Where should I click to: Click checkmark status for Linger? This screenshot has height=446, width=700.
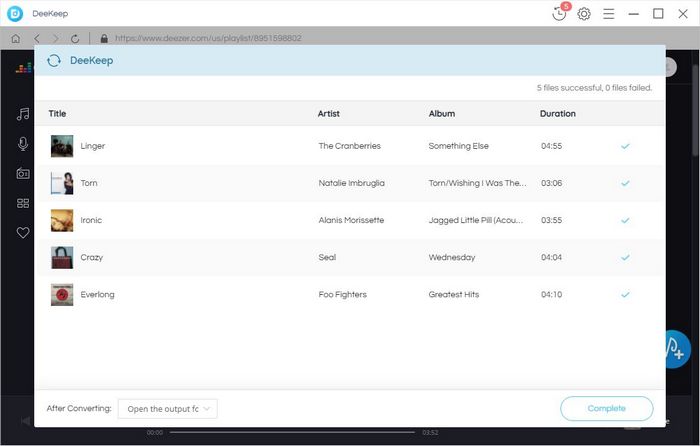[625, 146]
